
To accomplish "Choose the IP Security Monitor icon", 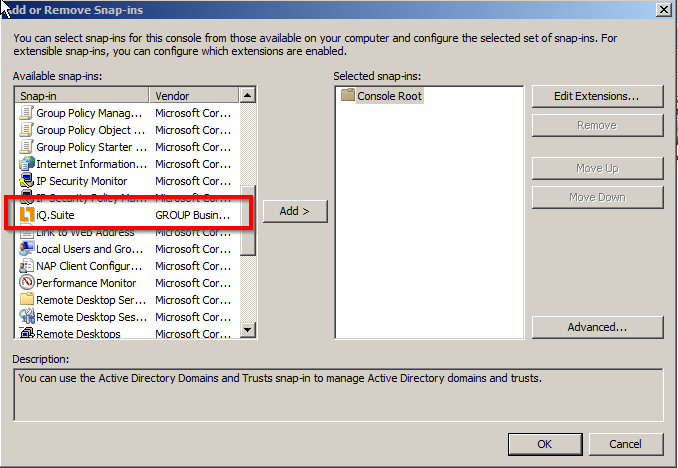I will [x=27, y=181].
